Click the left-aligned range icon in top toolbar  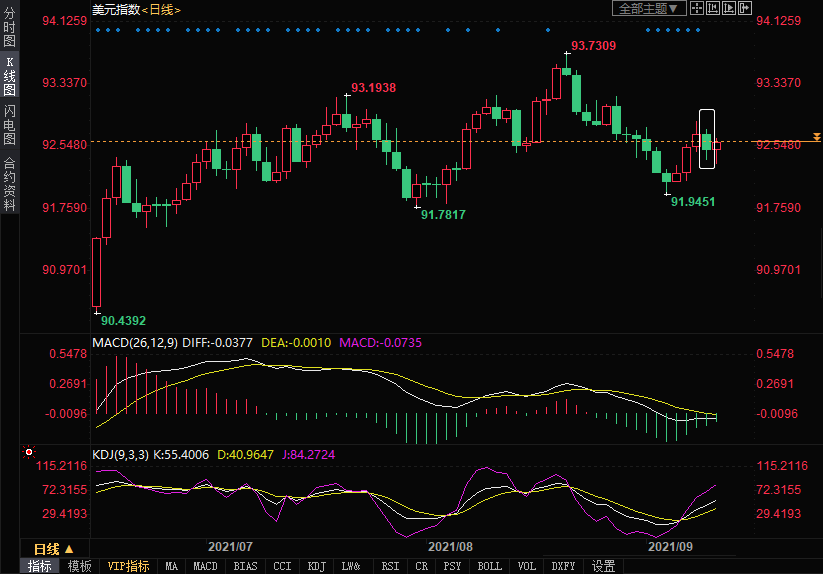pos(713,8)
